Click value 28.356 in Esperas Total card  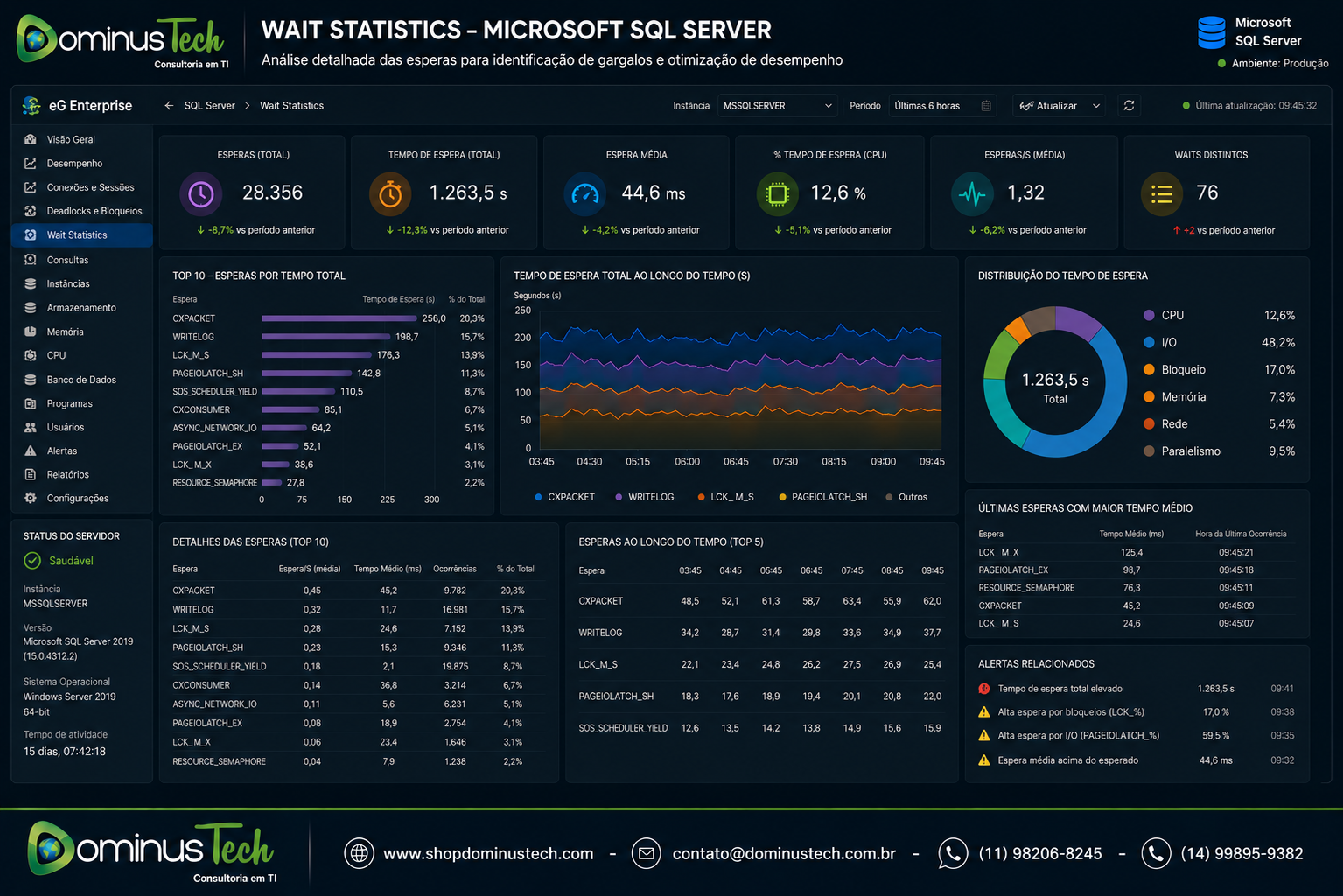pos(272,192)
